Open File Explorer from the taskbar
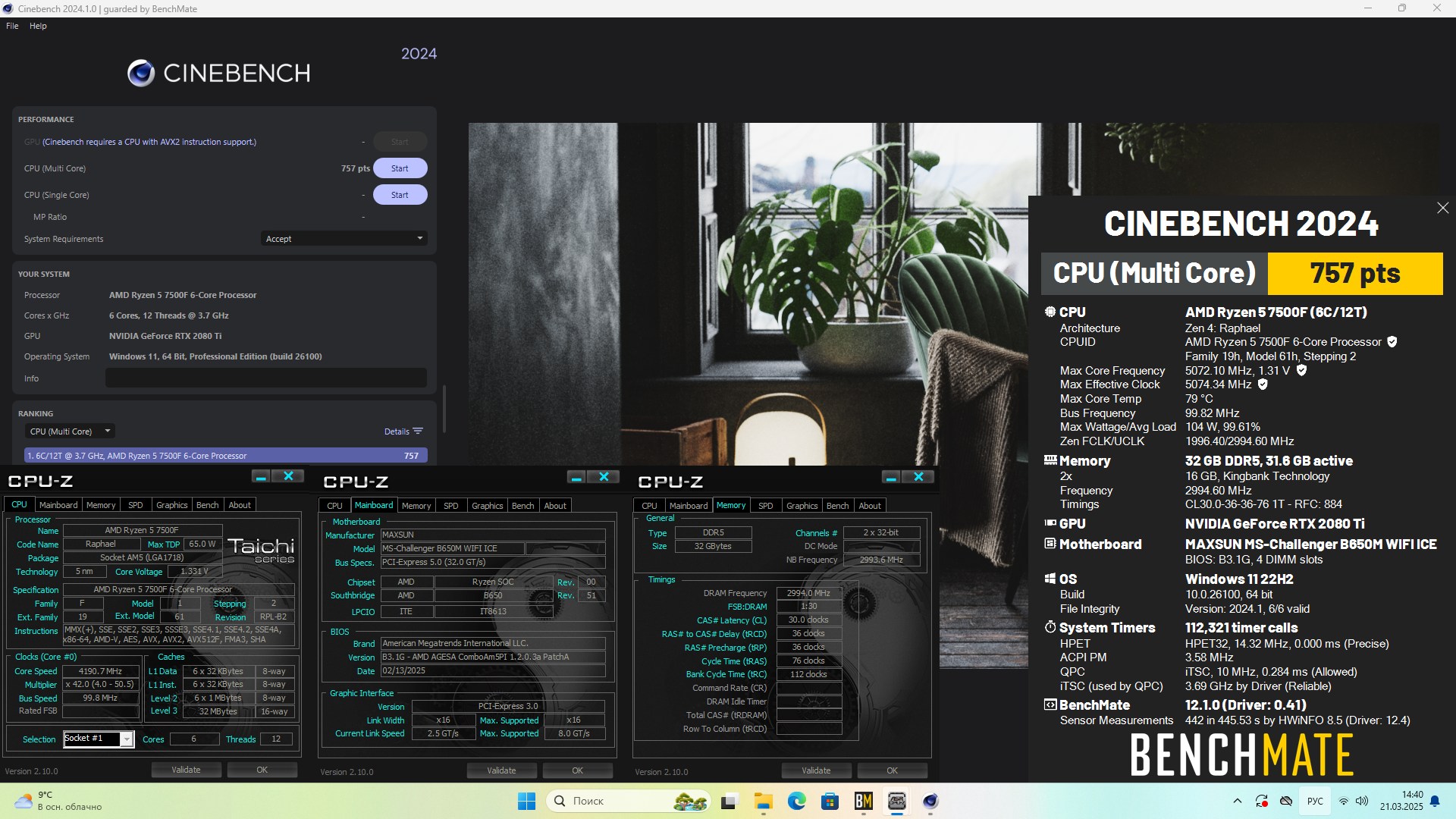Screen dimensions: 1456x819 (763, 801)
